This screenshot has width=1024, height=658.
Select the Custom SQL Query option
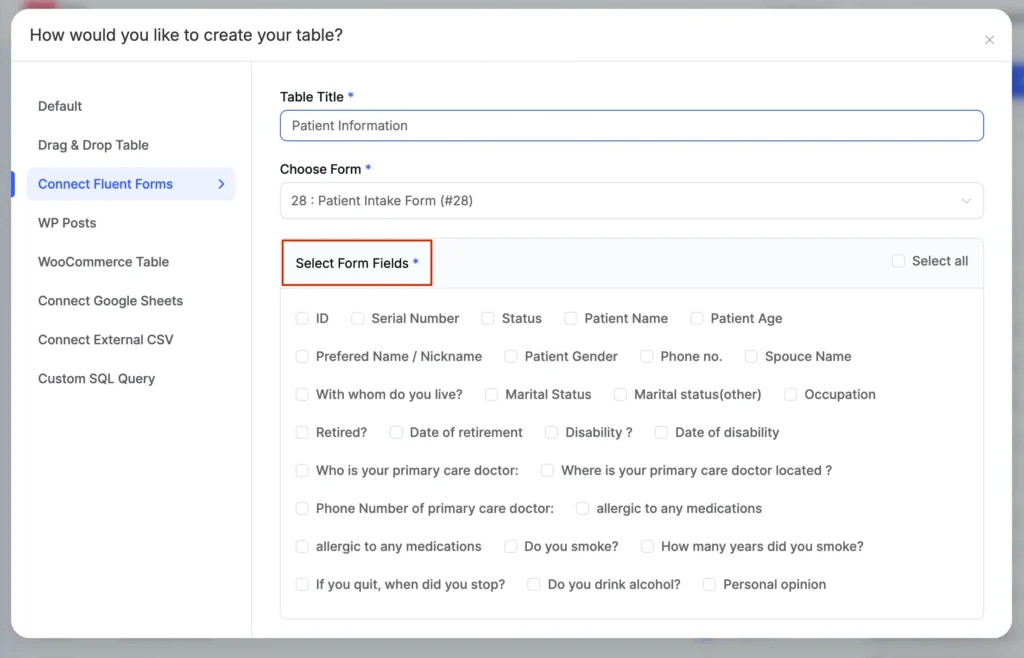pyautogui.click(x=96, y=379)
